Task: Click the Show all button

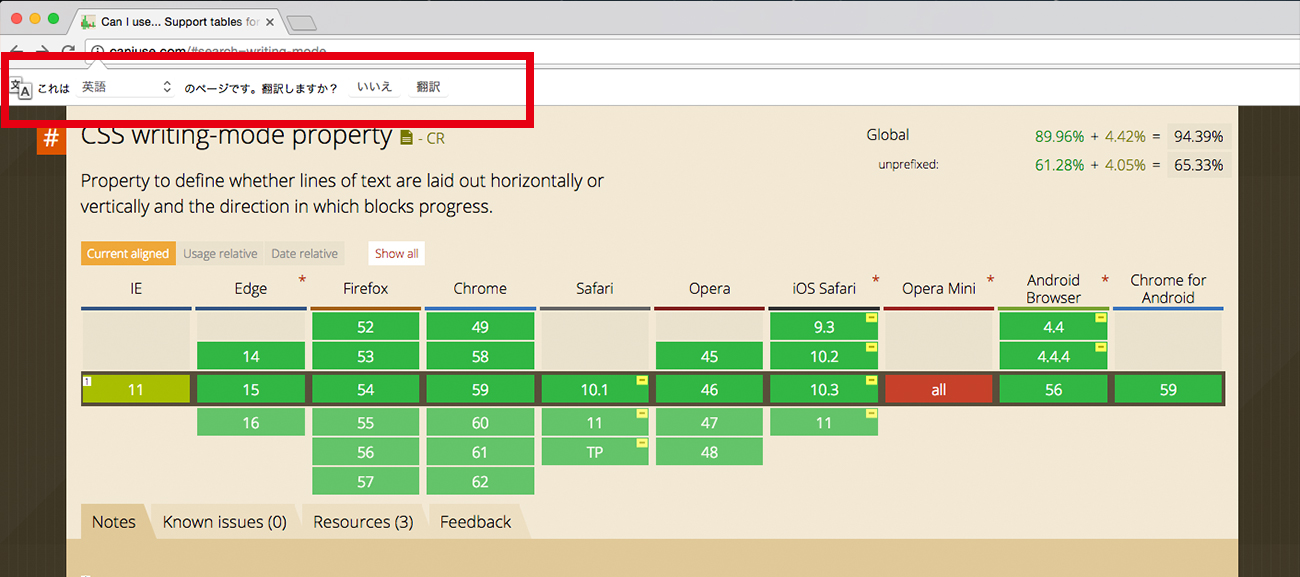Action: [x=396, y=253]
